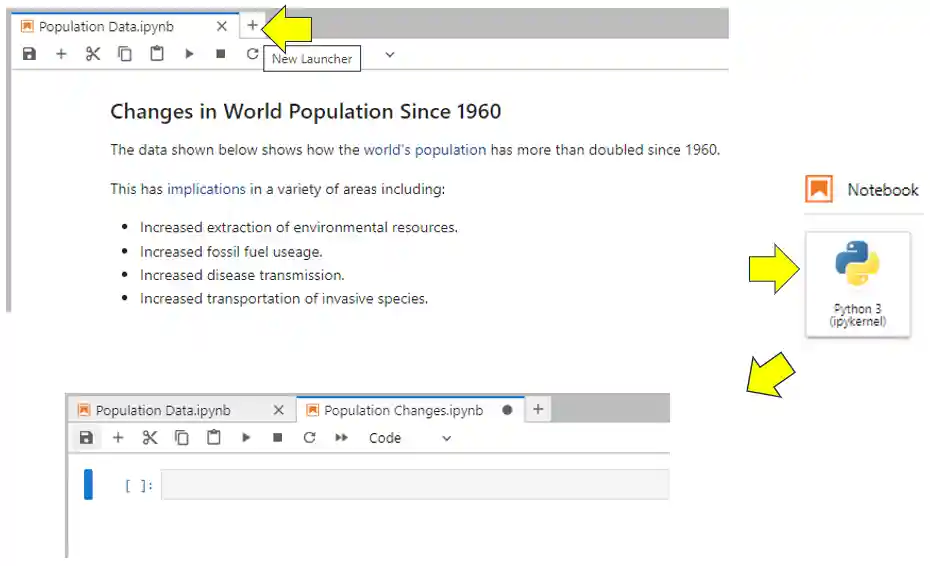
Task: Click the orange Notebook section icon
Action: click(x=819, y=189)
